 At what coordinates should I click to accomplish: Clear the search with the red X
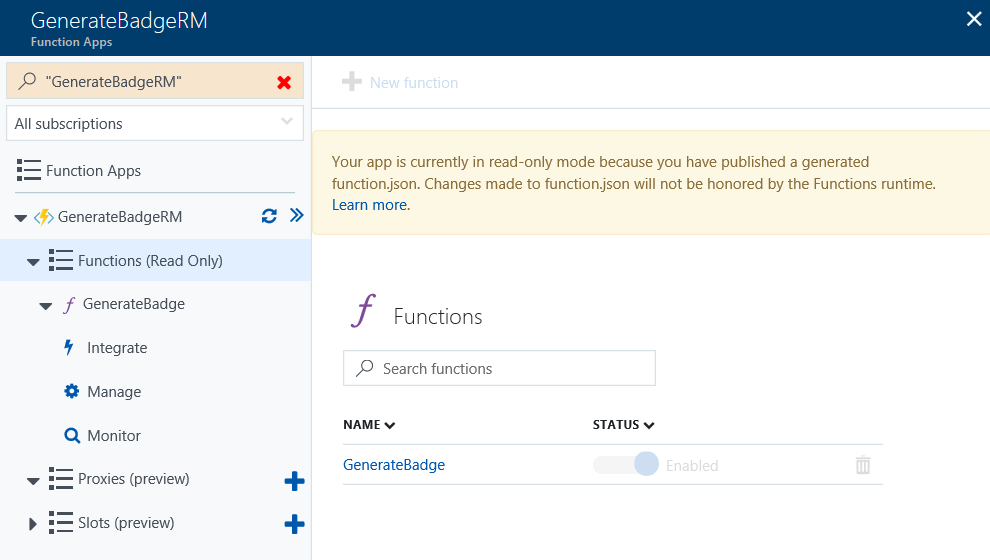coord(284,83)
